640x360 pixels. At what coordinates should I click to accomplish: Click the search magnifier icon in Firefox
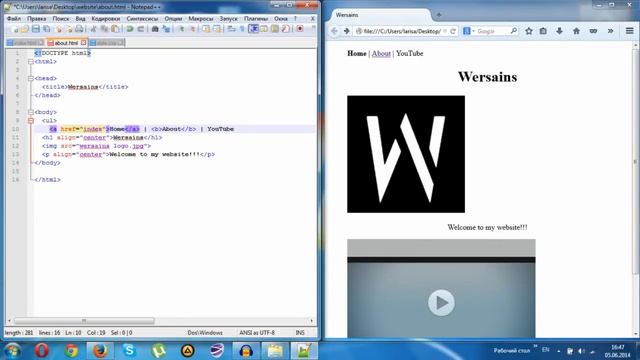(513, 31)
